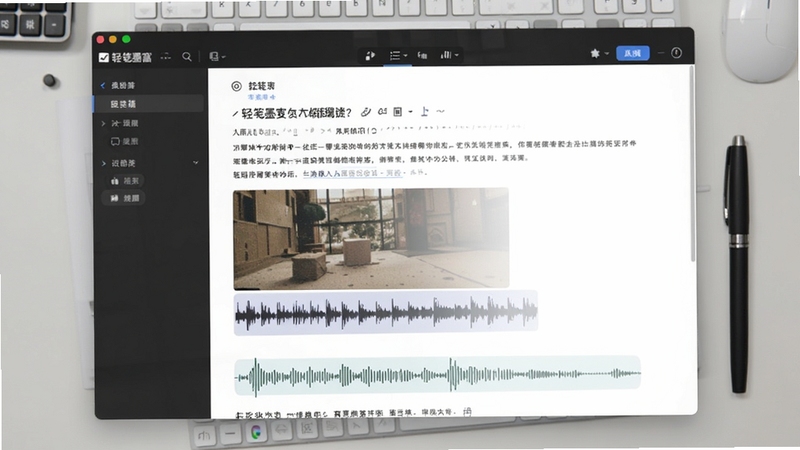Open dropdown arrow after square layout icon
800x450 pixels.
[410, 112]
